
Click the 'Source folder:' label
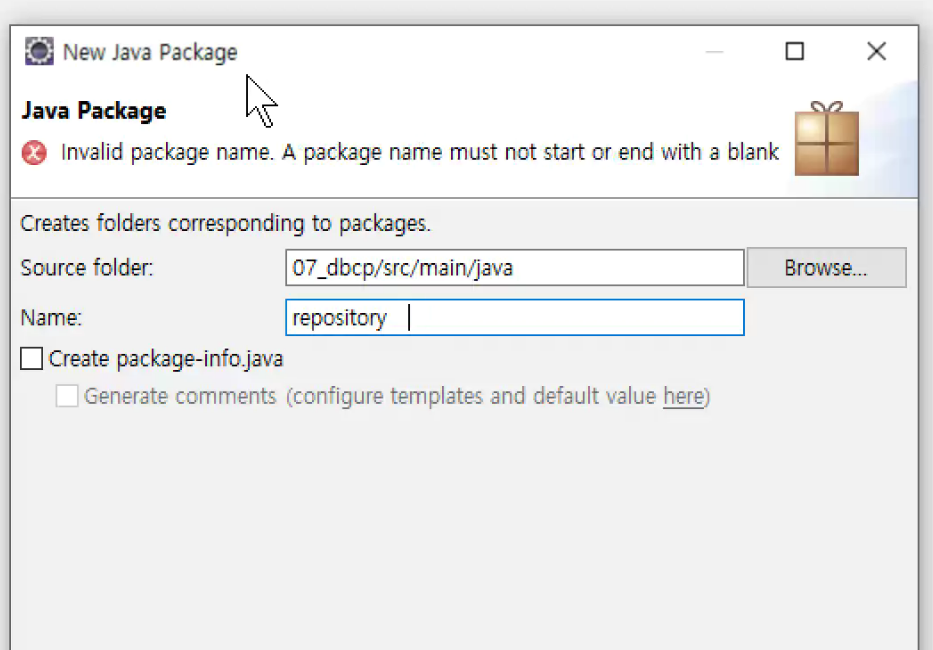pos(87,268)
